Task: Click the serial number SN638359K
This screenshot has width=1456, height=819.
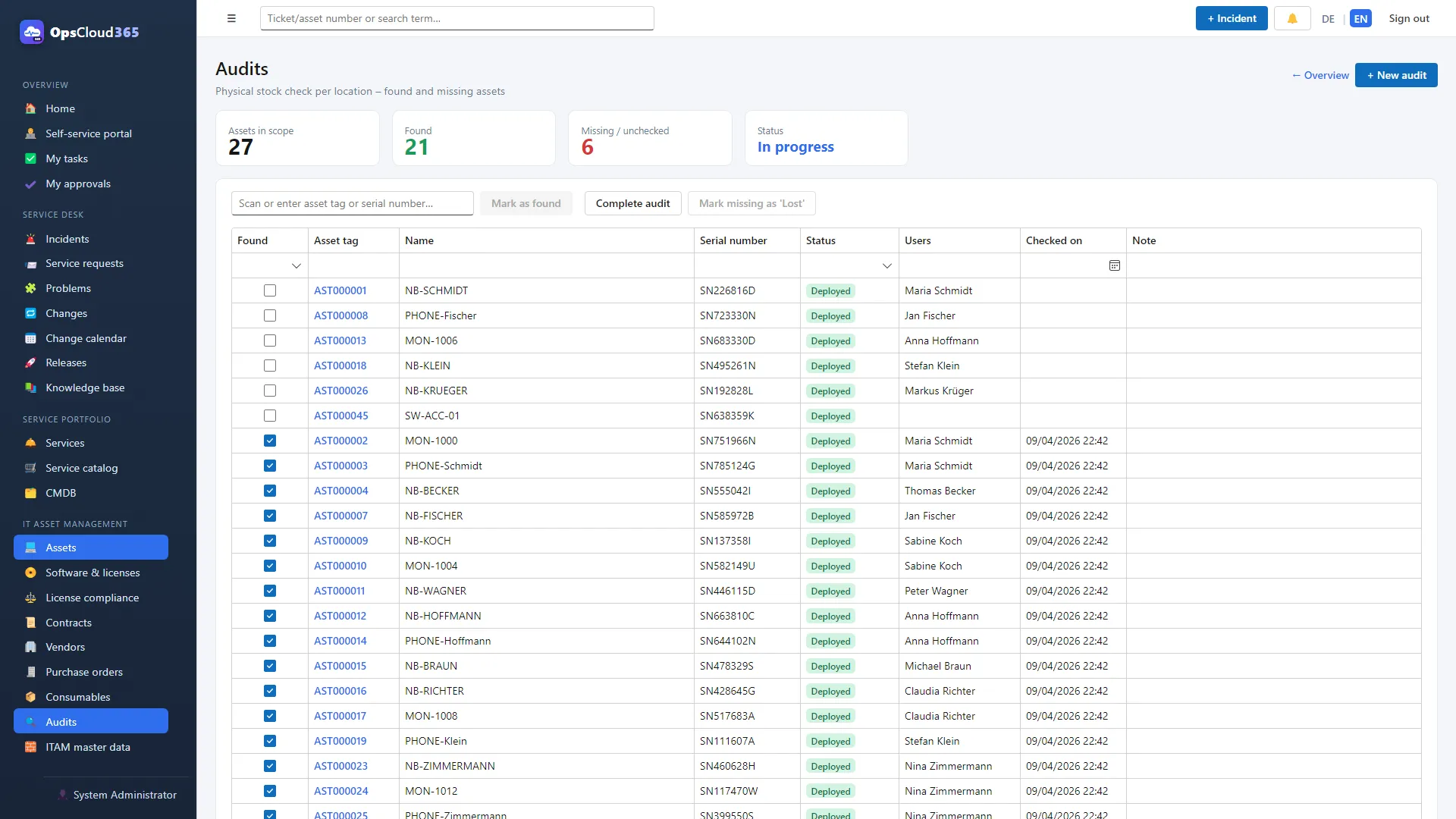Action: (726, 416)
